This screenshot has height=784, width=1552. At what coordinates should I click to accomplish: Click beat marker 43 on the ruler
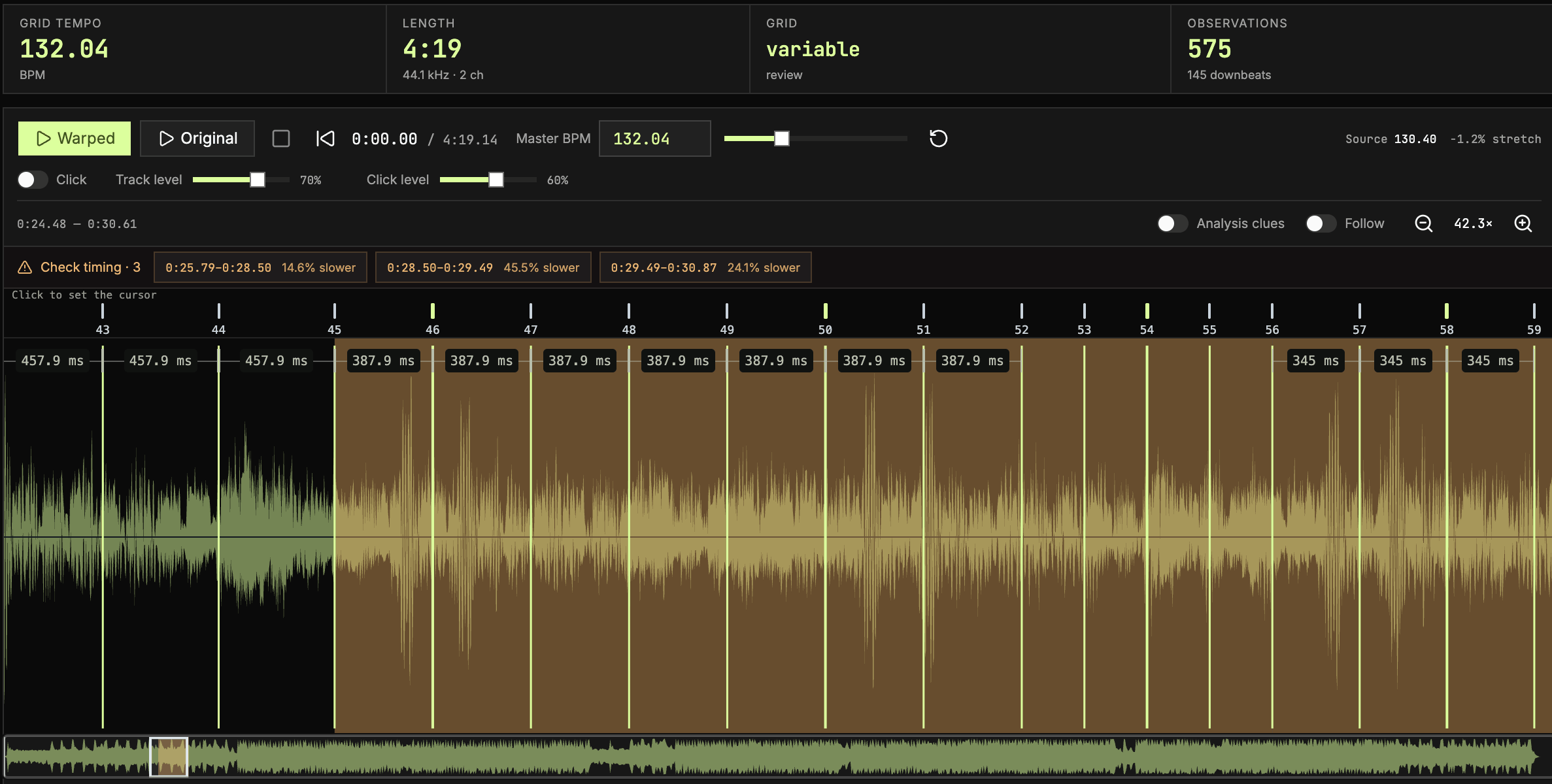pyautogui.click(x=103, y=319)
